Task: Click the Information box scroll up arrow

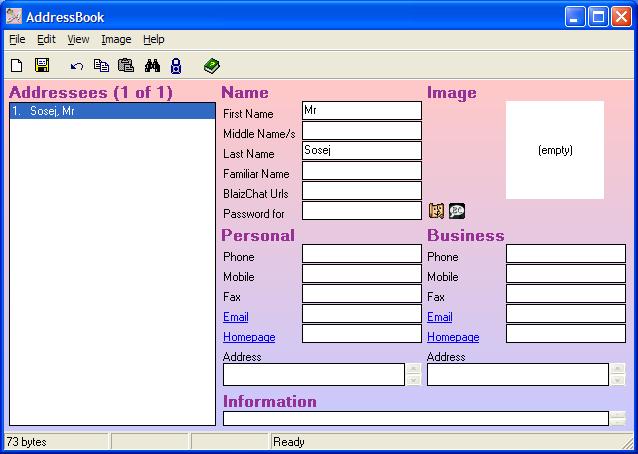Action: tap(618, 415)
